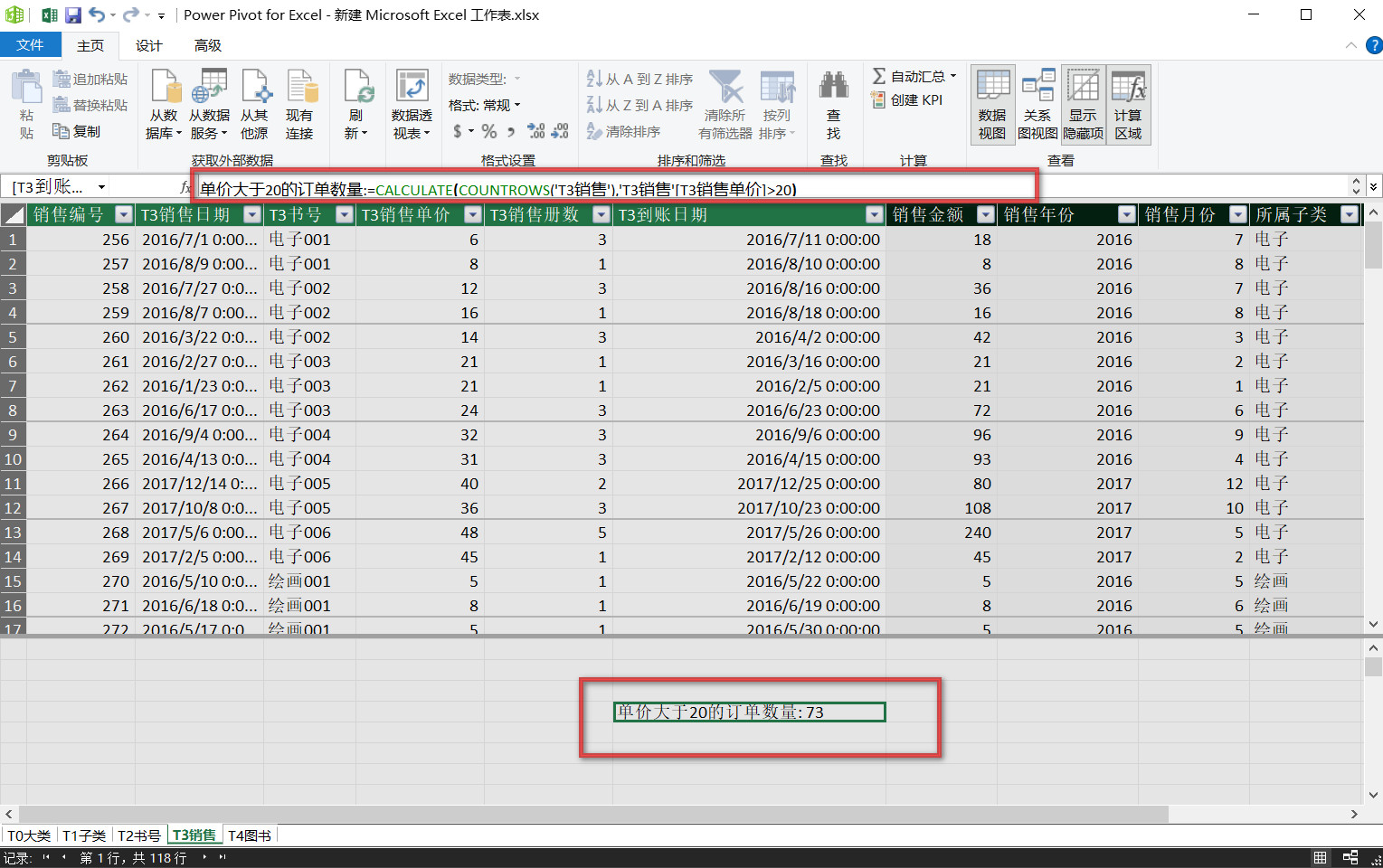This screenshot has width=1383, height=868.
Task: Open the T3到账日期 column filter dropdown
Action: 875,215
